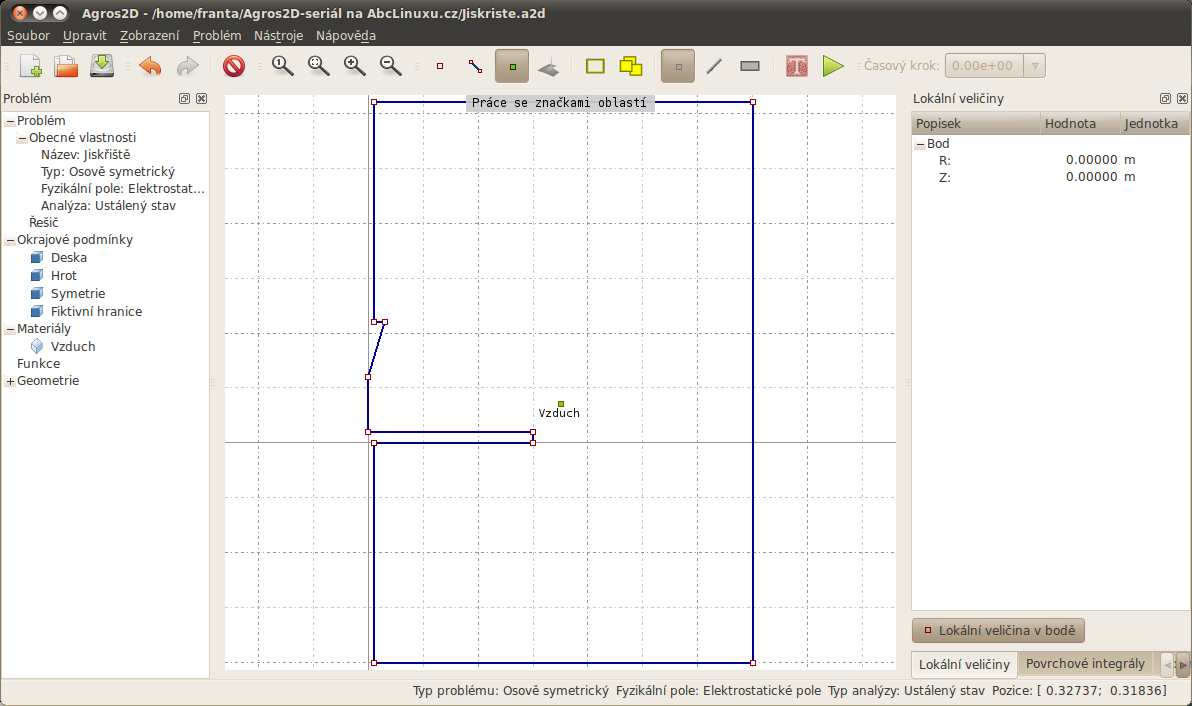Toggle the operate on labels tool
Screen dimensions: 1192x706
(512, 66)
